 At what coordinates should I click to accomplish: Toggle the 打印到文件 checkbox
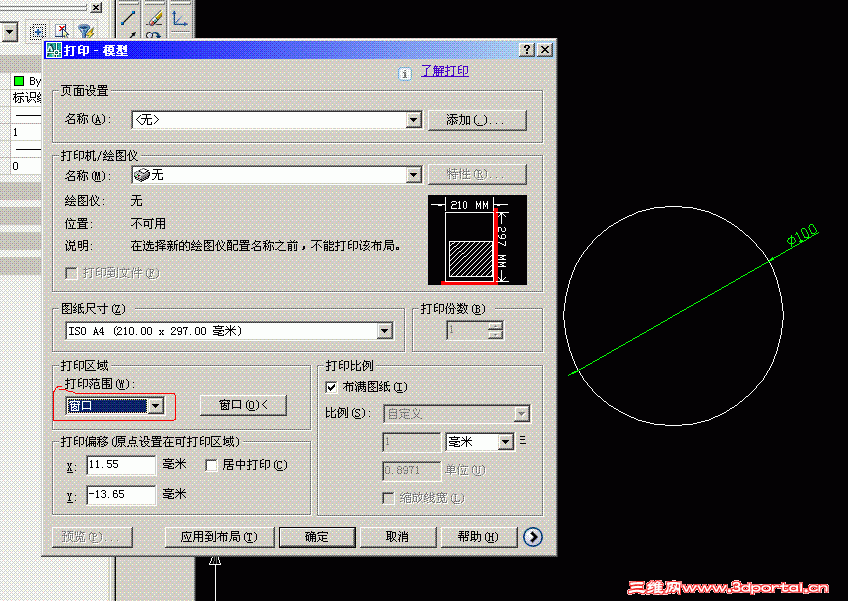(70, 273)
